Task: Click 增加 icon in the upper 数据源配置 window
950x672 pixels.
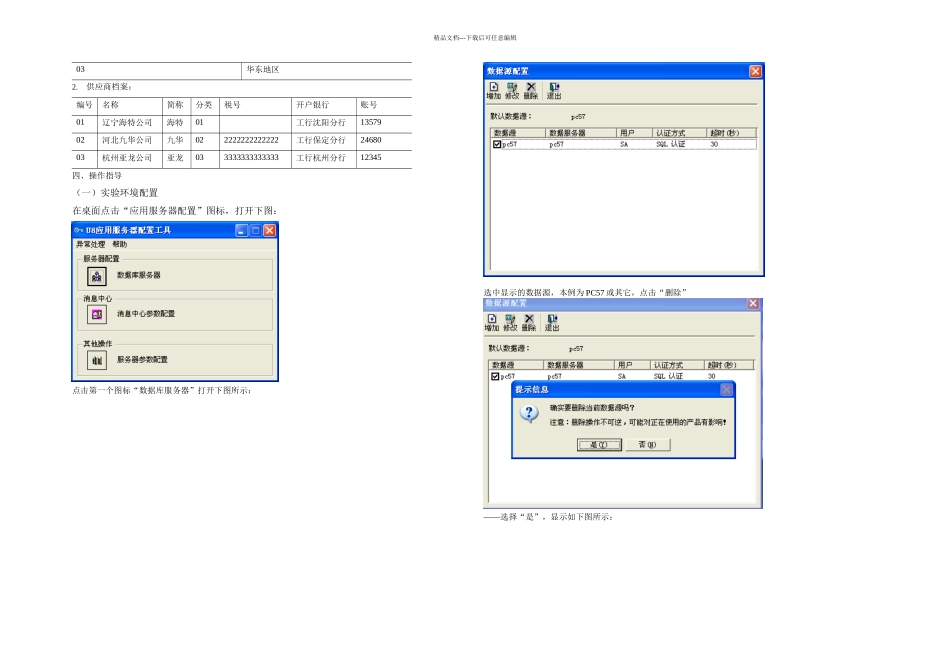Action: pos(493,91)
